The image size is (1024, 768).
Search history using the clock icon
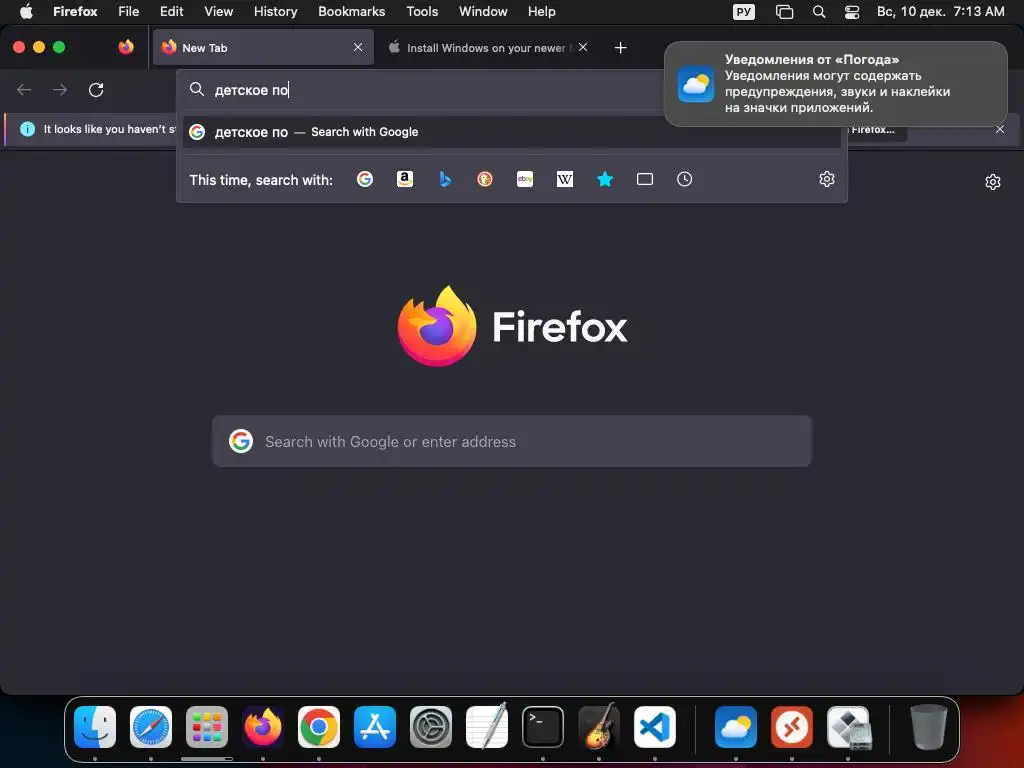tap(684, 179)
